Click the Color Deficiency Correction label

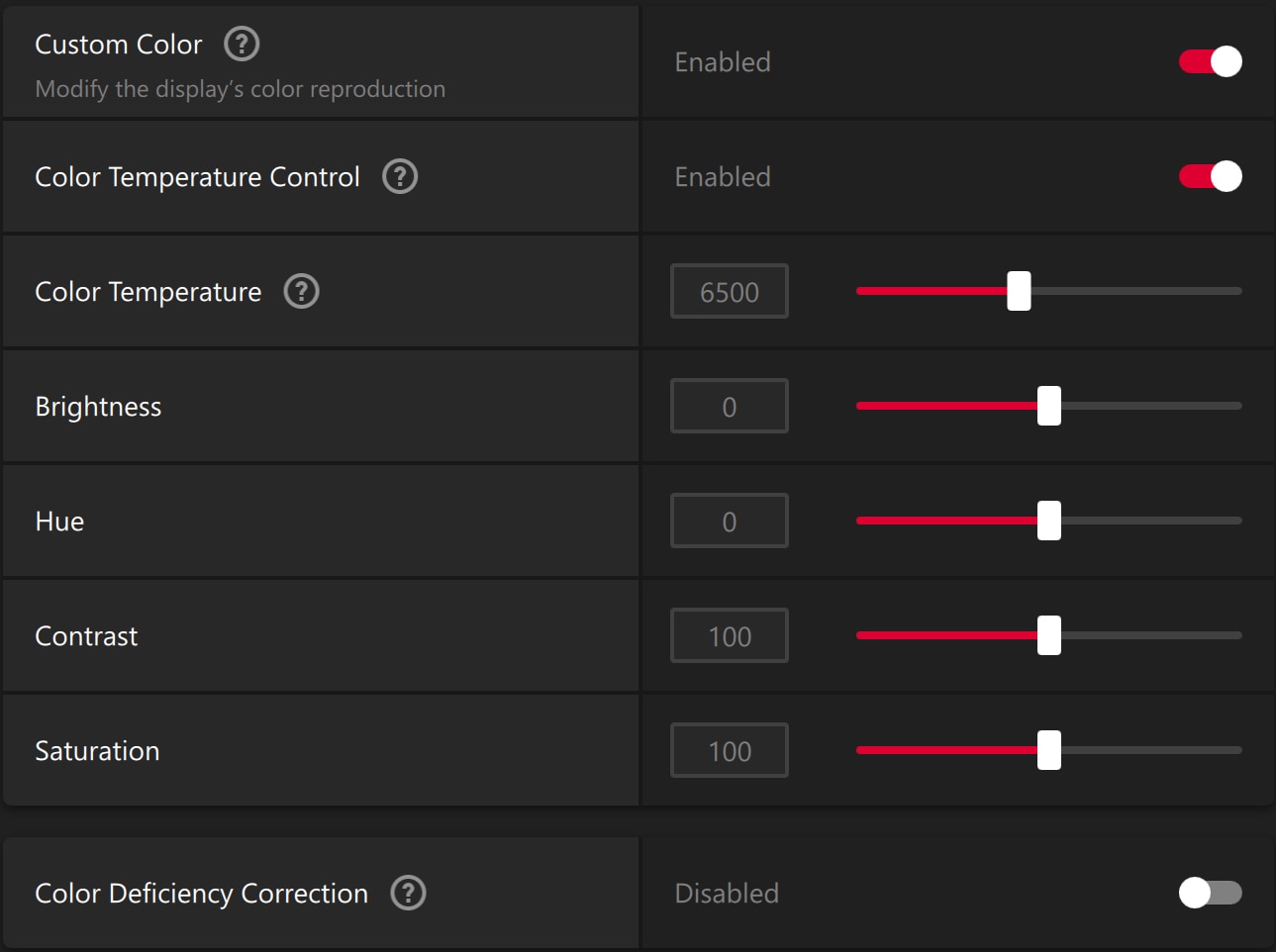(201, 894)
